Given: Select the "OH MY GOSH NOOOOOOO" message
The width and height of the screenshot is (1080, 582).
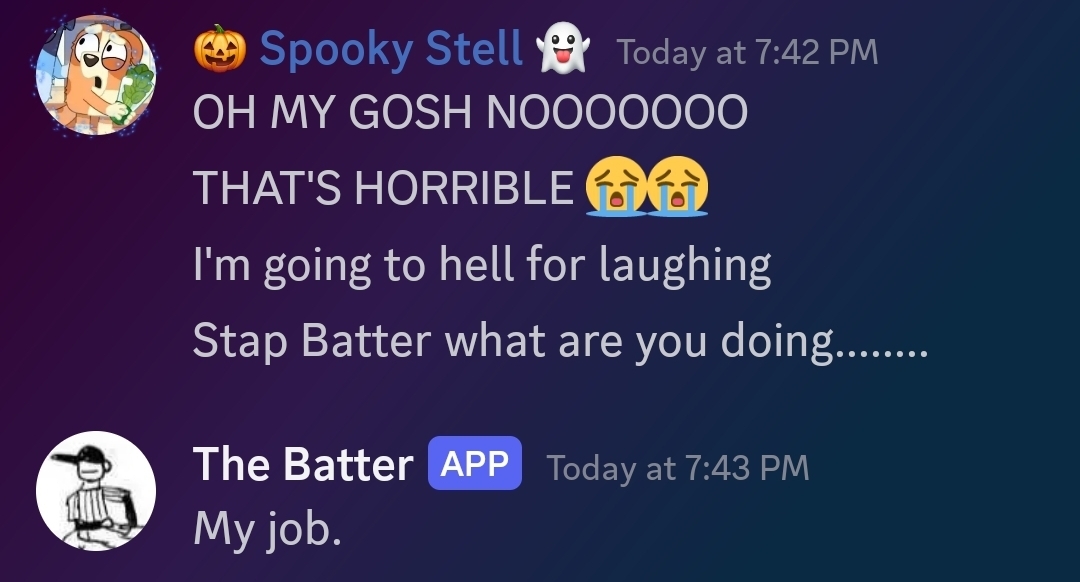Looking at the screenshot, I should pos(470,112).
